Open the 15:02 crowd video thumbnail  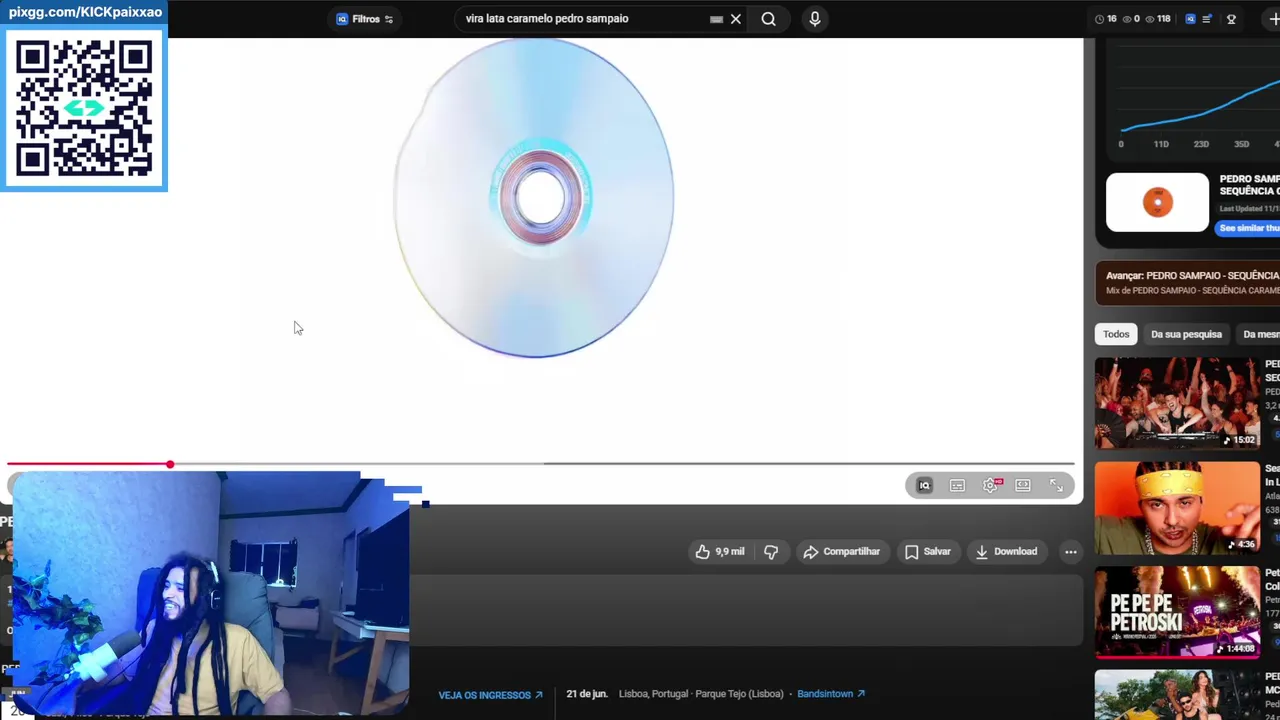[x=1177, y=403]
